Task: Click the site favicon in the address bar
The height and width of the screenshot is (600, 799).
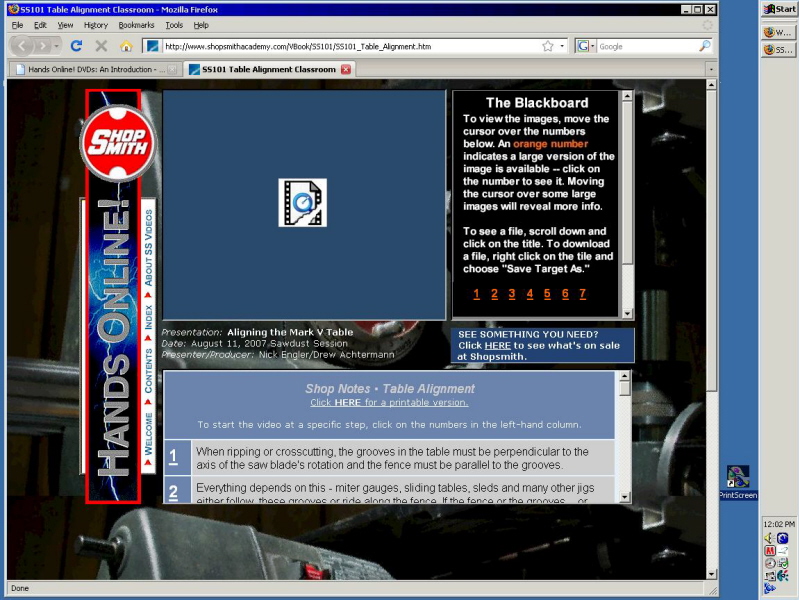Action: [152, 46]
